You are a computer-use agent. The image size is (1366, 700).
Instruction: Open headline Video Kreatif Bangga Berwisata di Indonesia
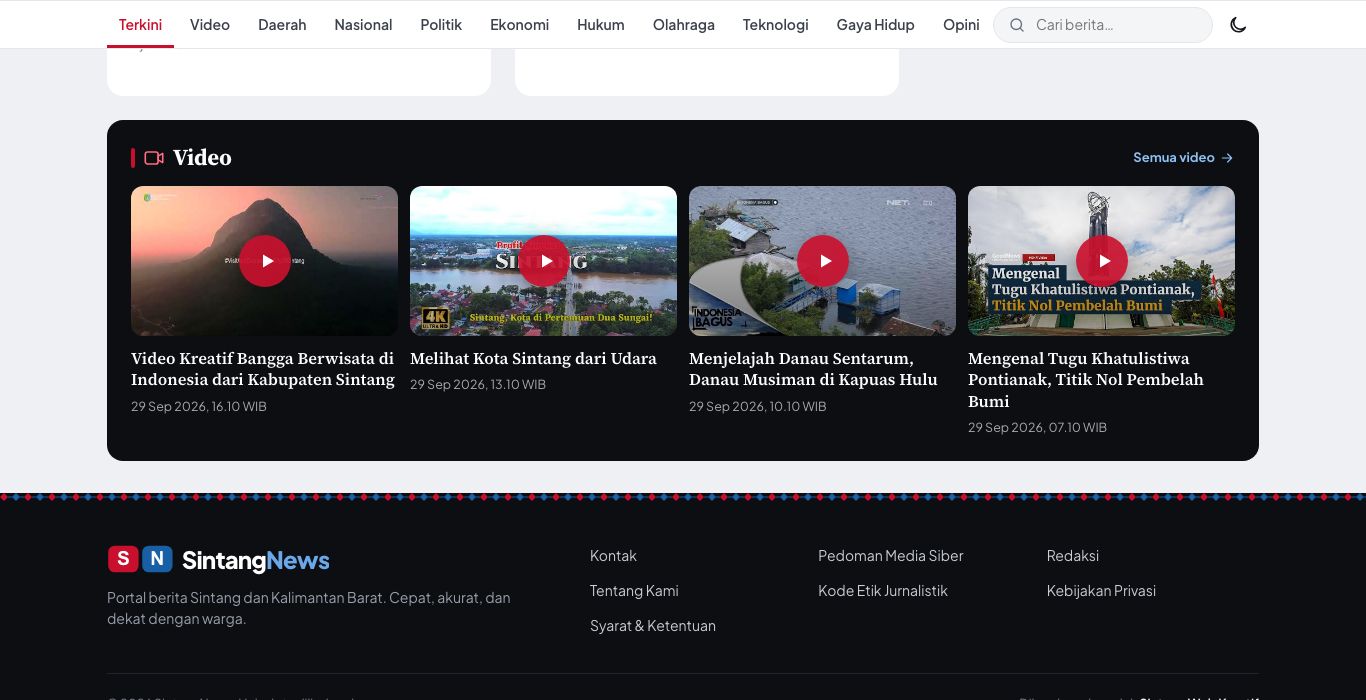click(263, 369)
